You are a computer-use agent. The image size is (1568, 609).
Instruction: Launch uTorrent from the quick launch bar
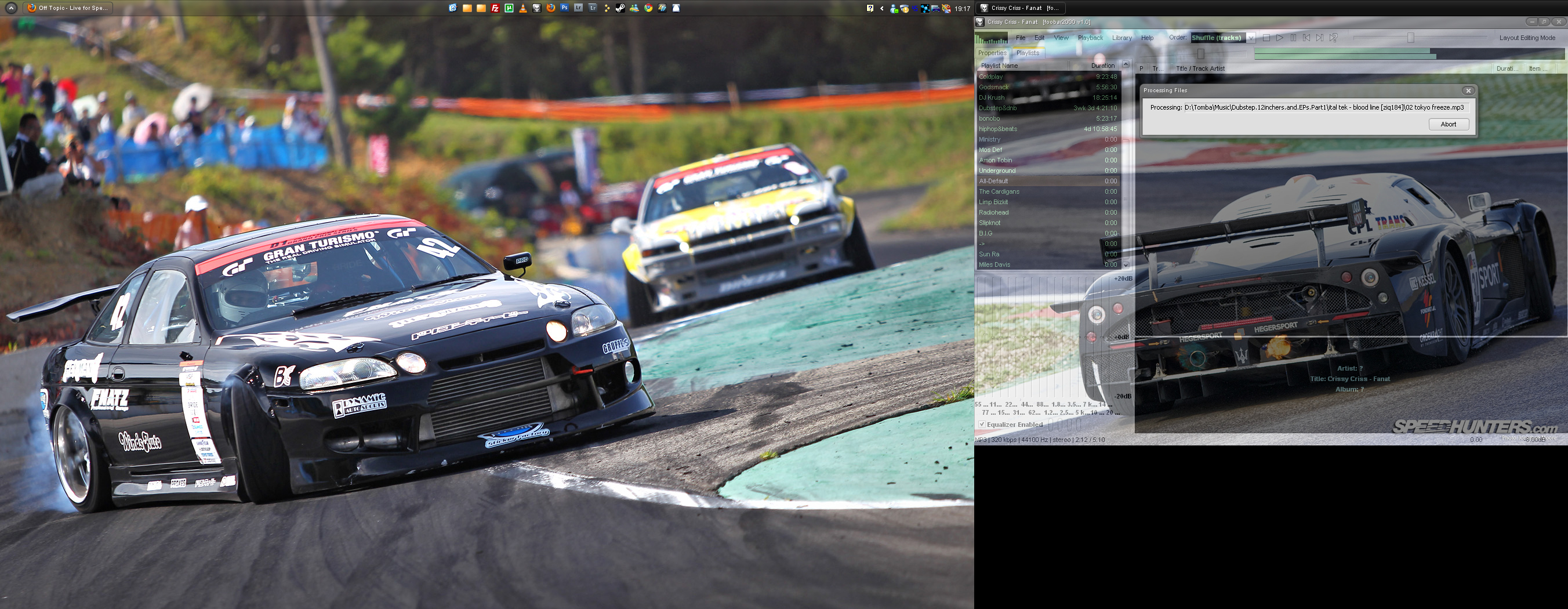coord(509,8)
